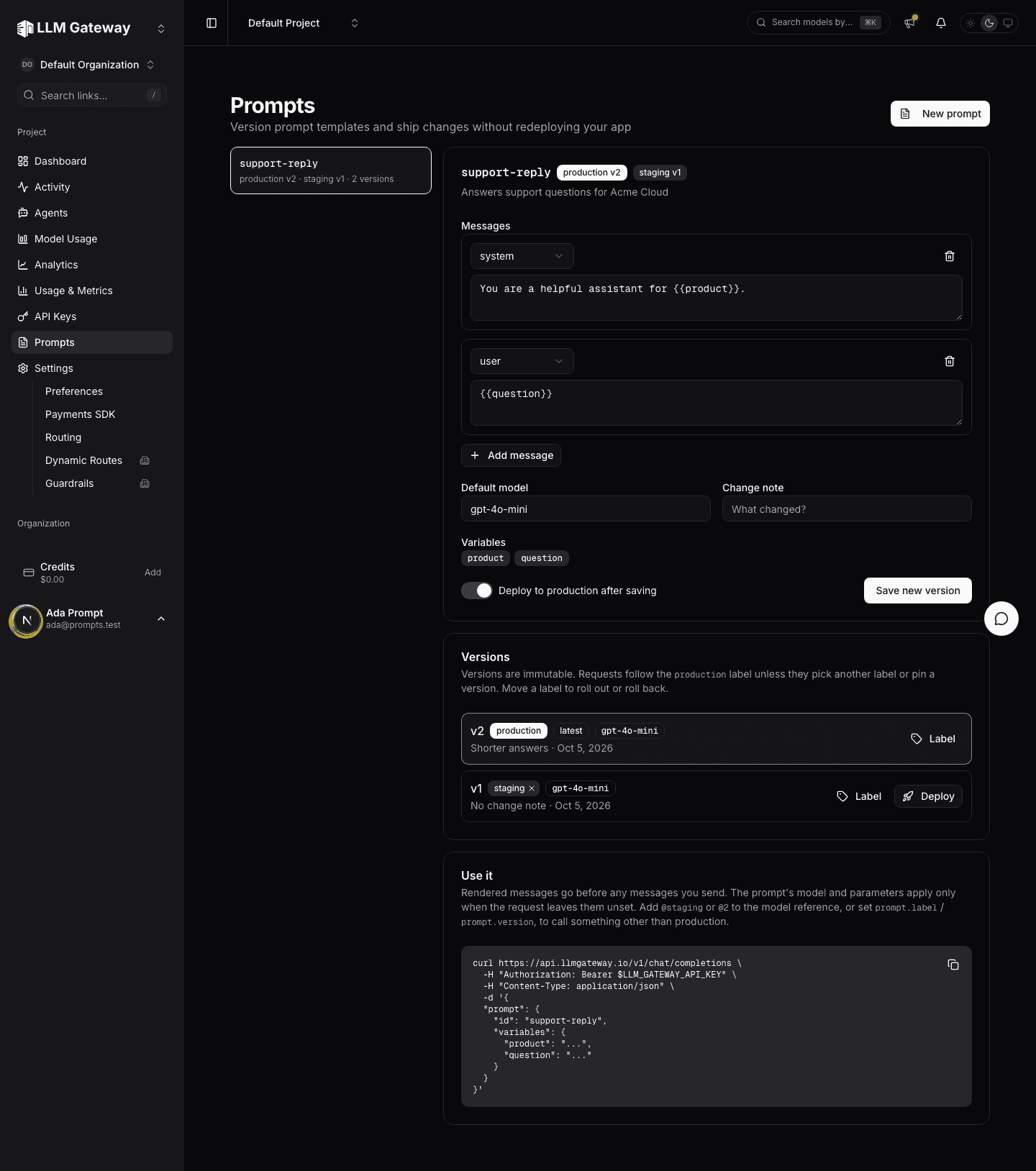
Task: Open the user role dropdown
Action: [522, 361]
